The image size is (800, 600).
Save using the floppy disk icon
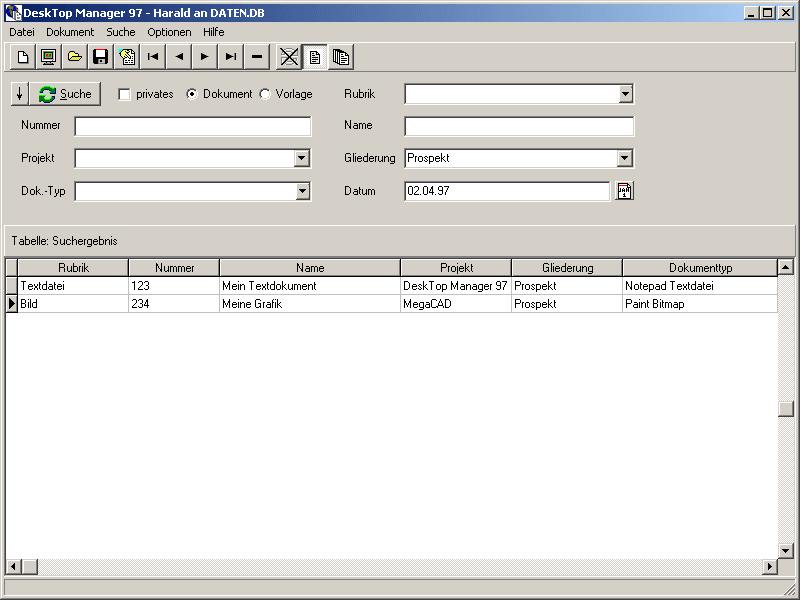pos(100,57)
